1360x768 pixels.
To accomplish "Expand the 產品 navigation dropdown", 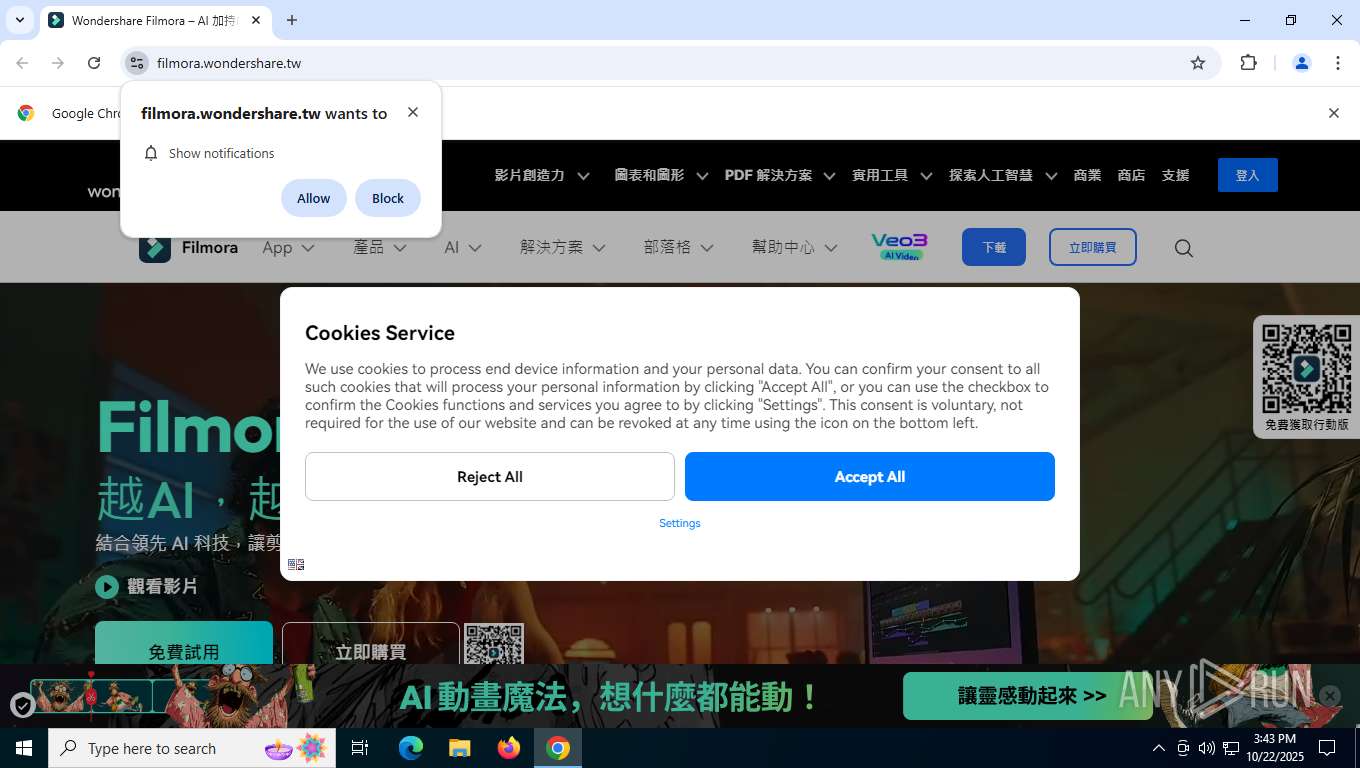I will click(x=380, y=247).
